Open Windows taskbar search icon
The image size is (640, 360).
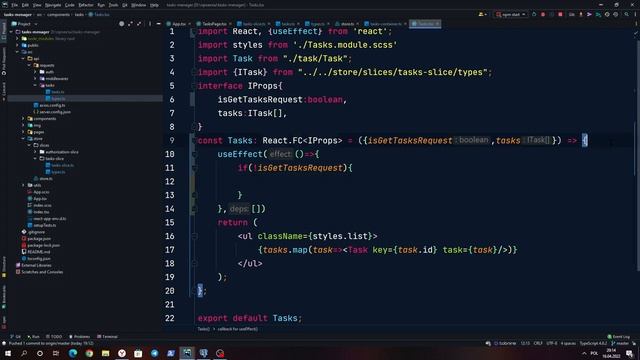(24, 353)
